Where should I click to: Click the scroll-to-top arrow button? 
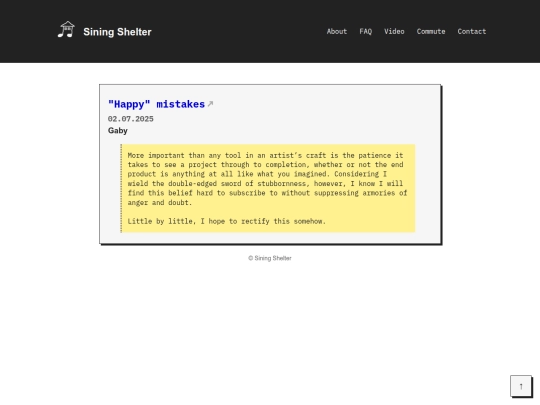(x=521, y=386)
